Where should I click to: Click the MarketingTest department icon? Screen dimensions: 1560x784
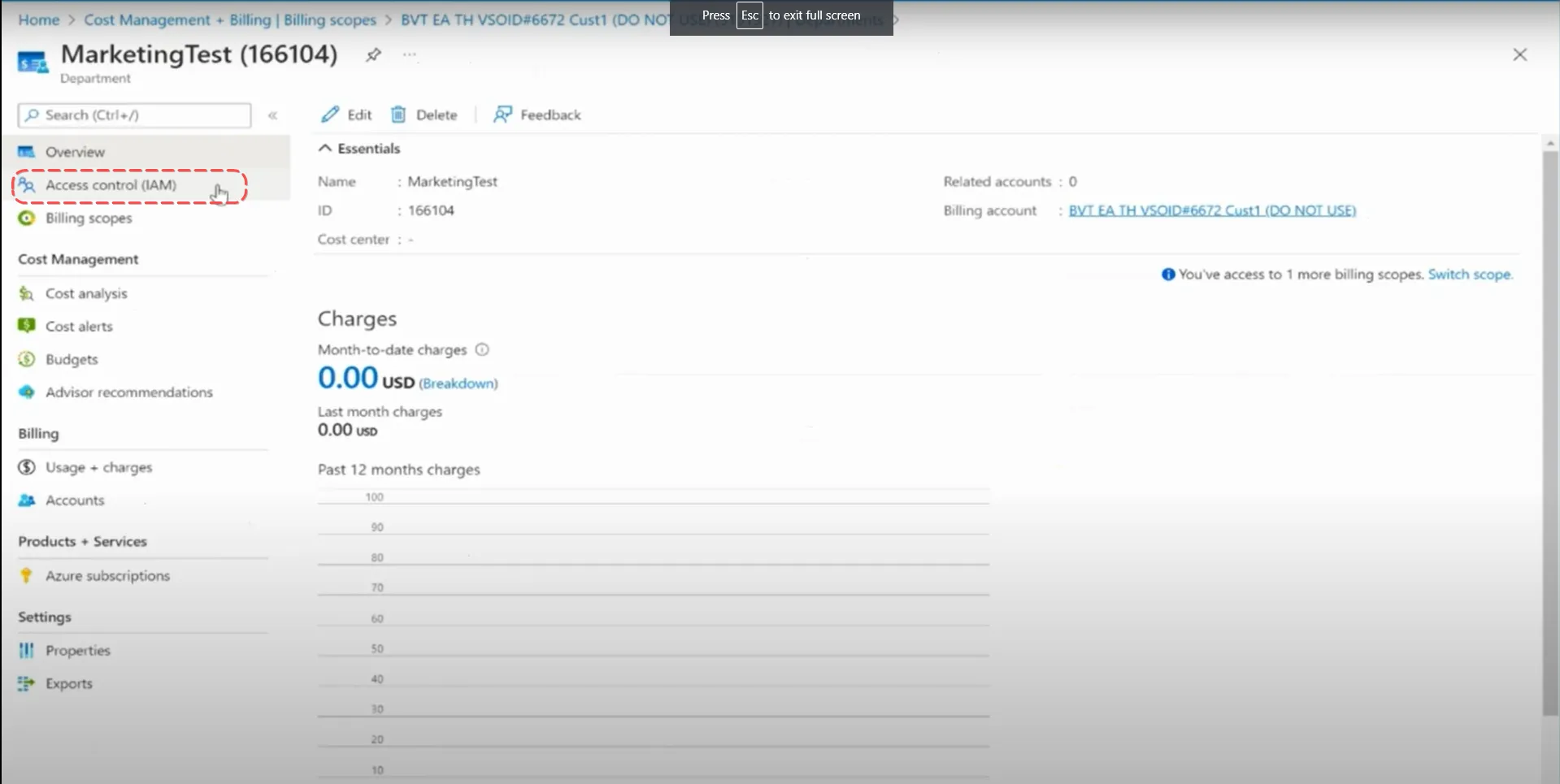tap(33, 62)
